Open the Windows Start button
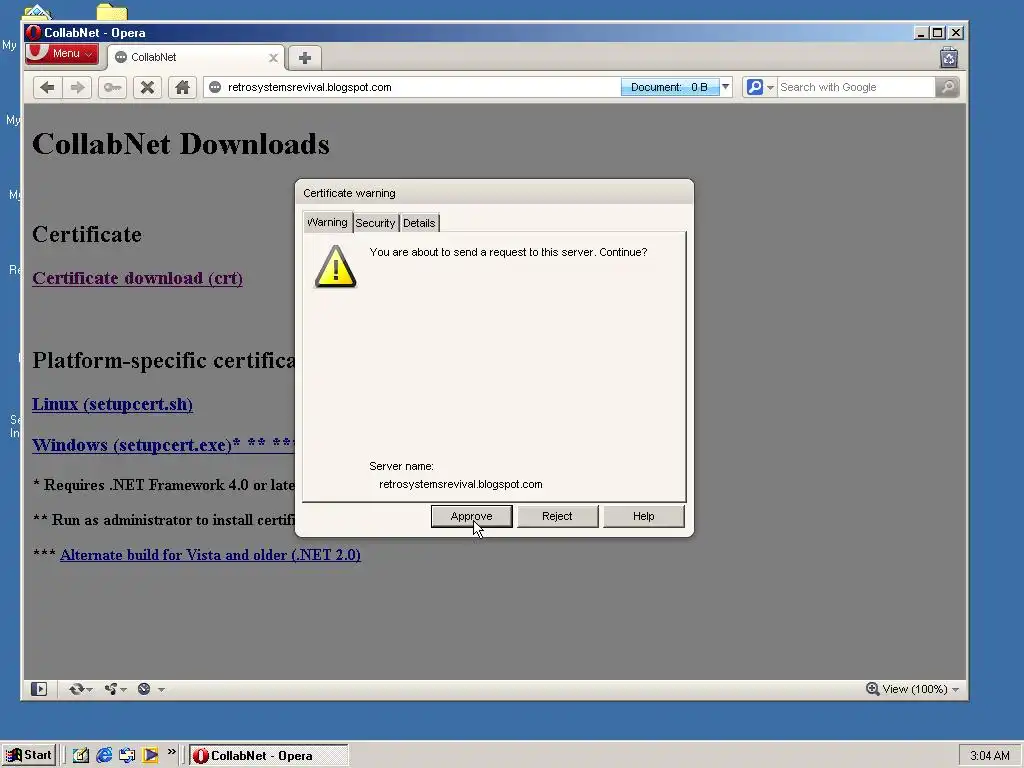Screen dimensions: 1024x768 click(x=29, y=755)
